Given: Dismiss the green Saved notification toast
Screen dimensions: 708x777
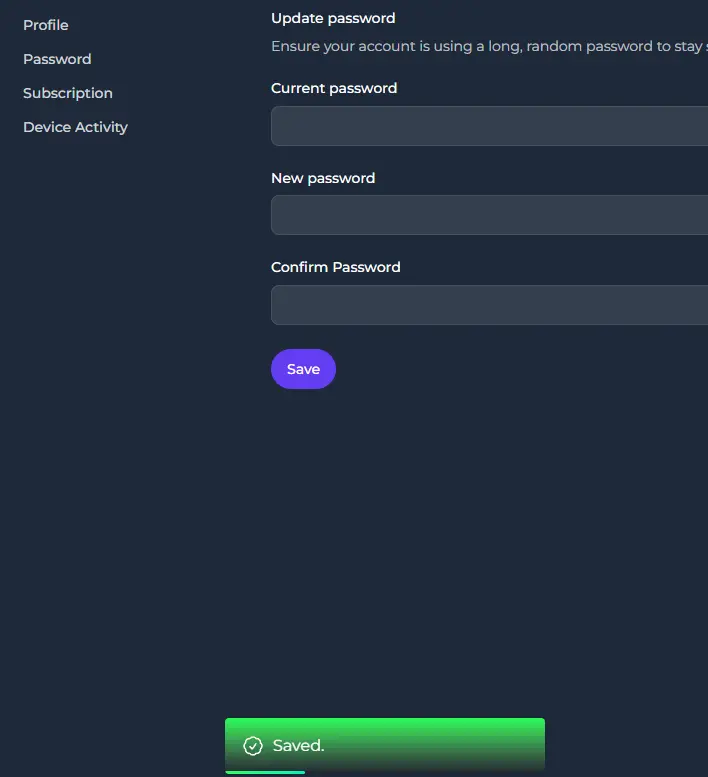Looking at the screenshot, I should (385, 745).
